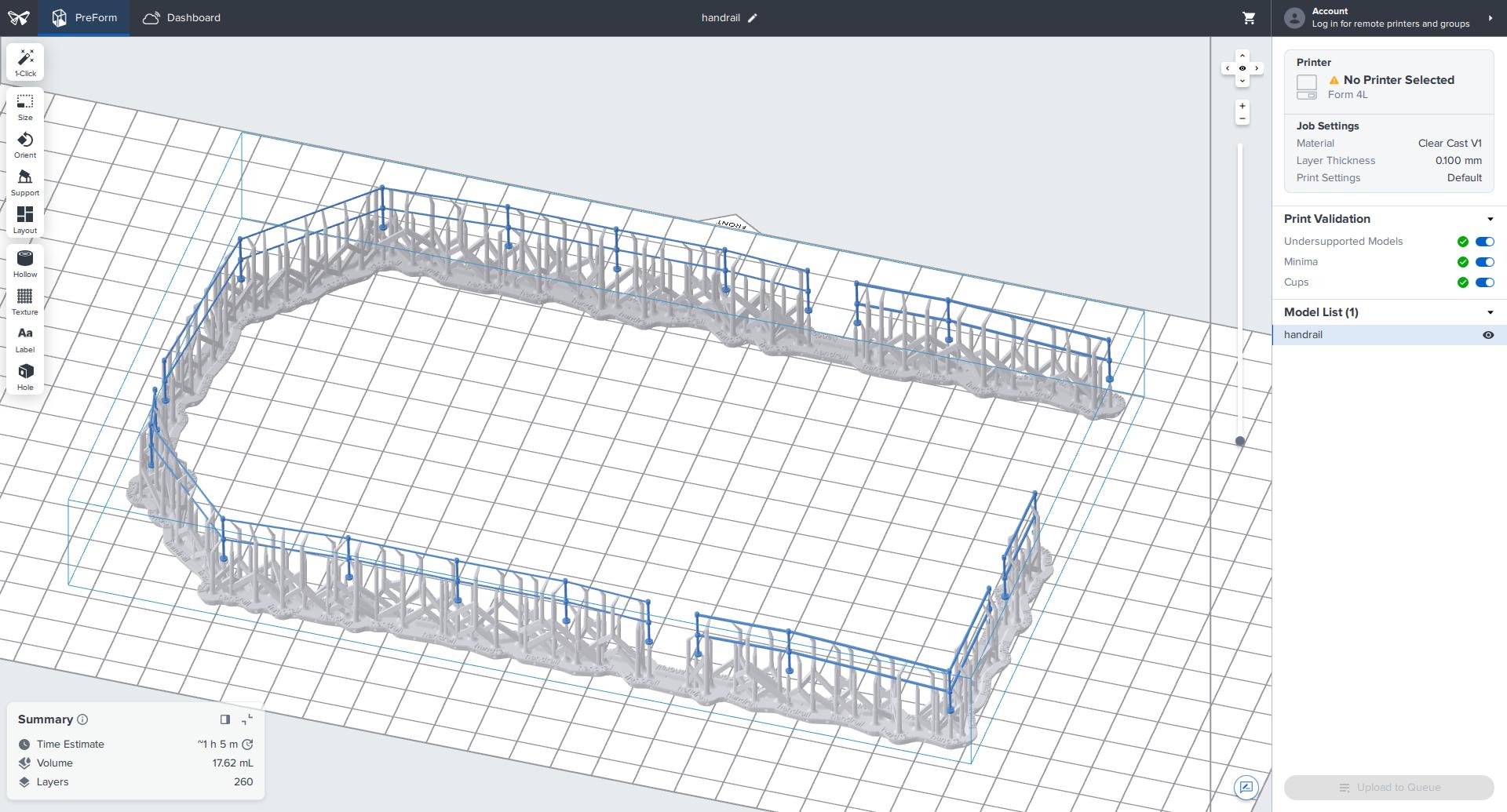1507x812 pixels.
Task: Toggle the Cups validation switch
Action: [x=1484, y=282]
